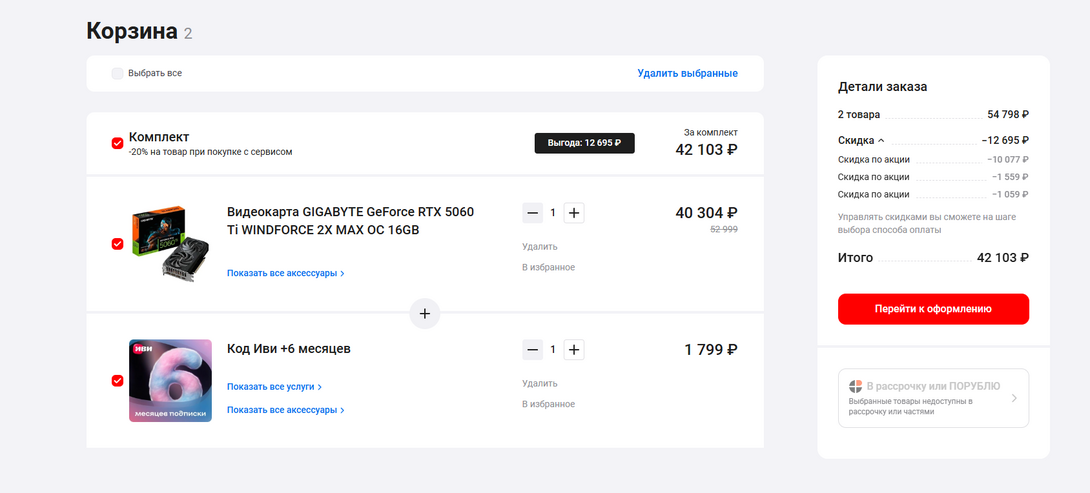Decrease quantity of Код Иви item
The width and height of the screenshot is (1090, 493).
(x=533, y=350)
